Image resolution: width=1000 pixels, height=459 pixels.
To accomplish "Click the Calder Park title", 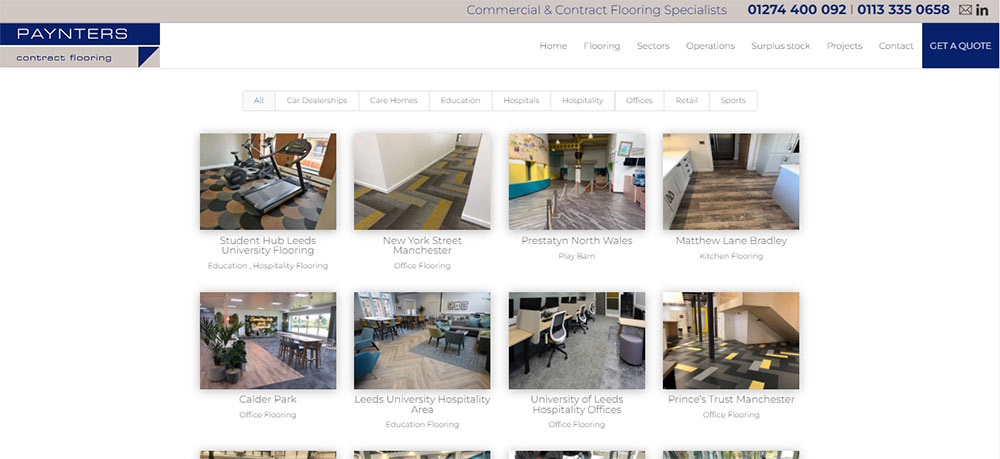I will (268, 400).
